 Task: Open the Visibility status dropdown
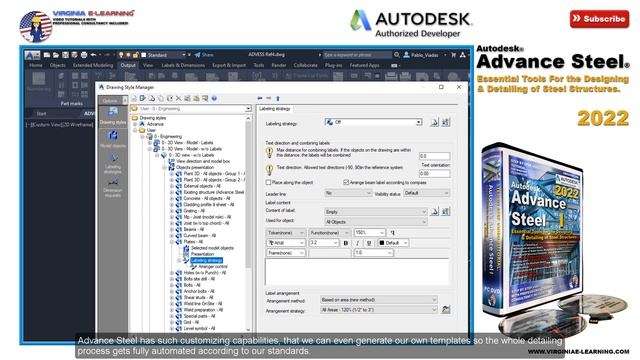[x=427, y=193]
